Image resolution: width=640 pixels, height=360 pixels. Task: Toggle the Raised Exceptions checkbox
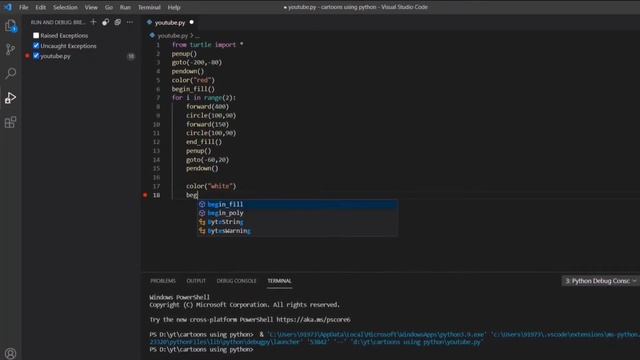[x=36, y=36]
